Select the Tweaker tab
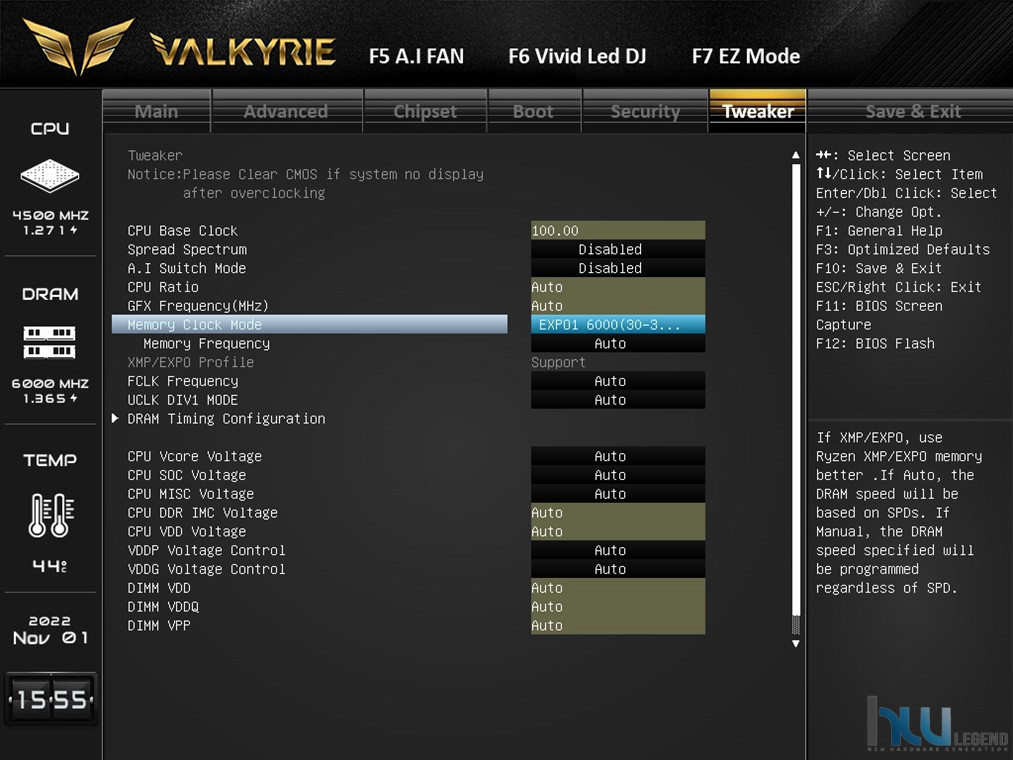This screenshot has height=760, width=1013. (x=758, y=111)
